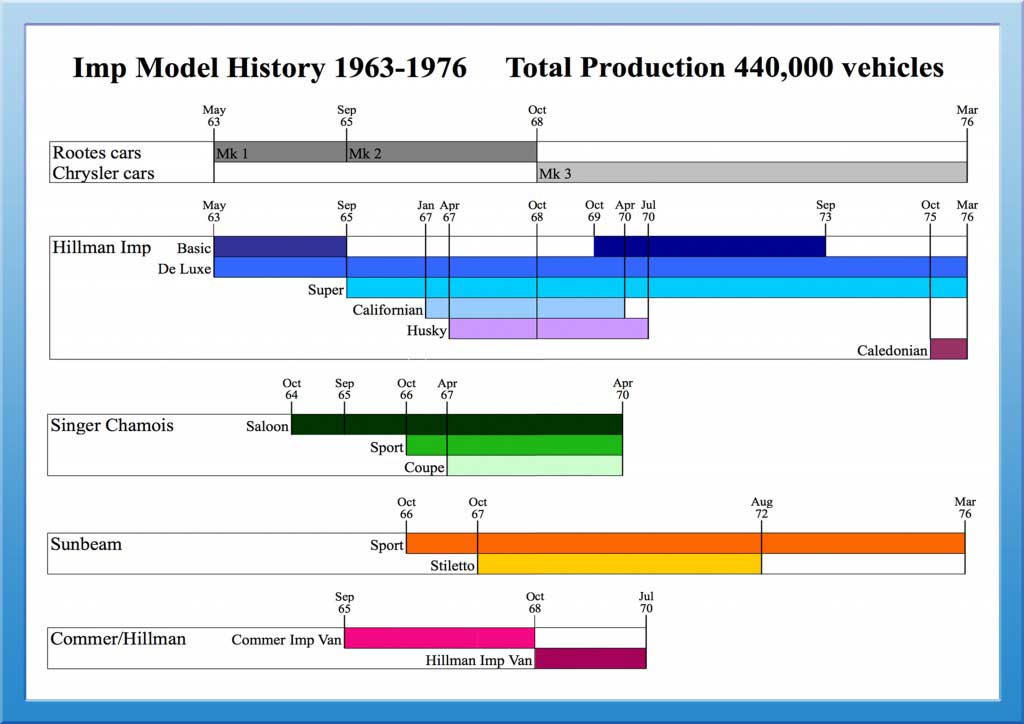The height and width of the screenshot is (724, 1024).
Task: Select the "Sunbeam" section label
Action: pos(86,544)
